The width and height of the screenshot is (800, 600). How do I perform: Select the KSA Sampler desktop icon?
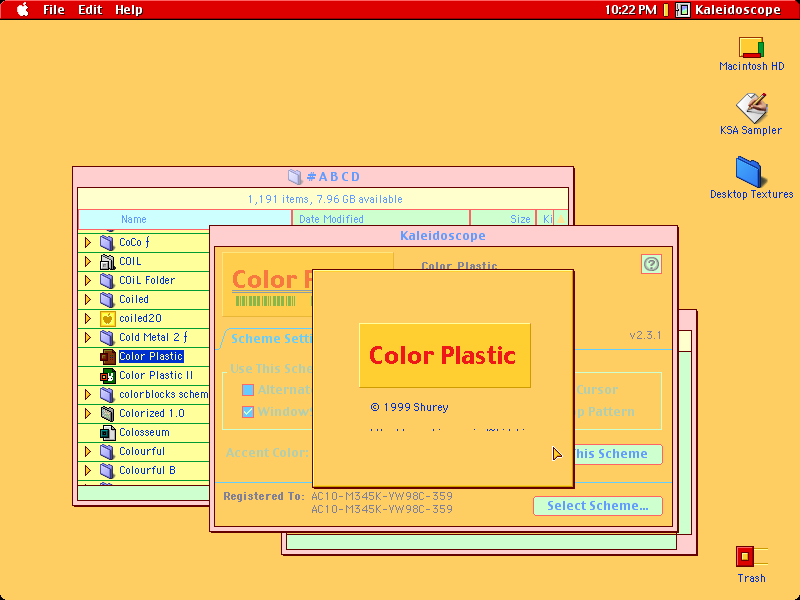[751, 107]
